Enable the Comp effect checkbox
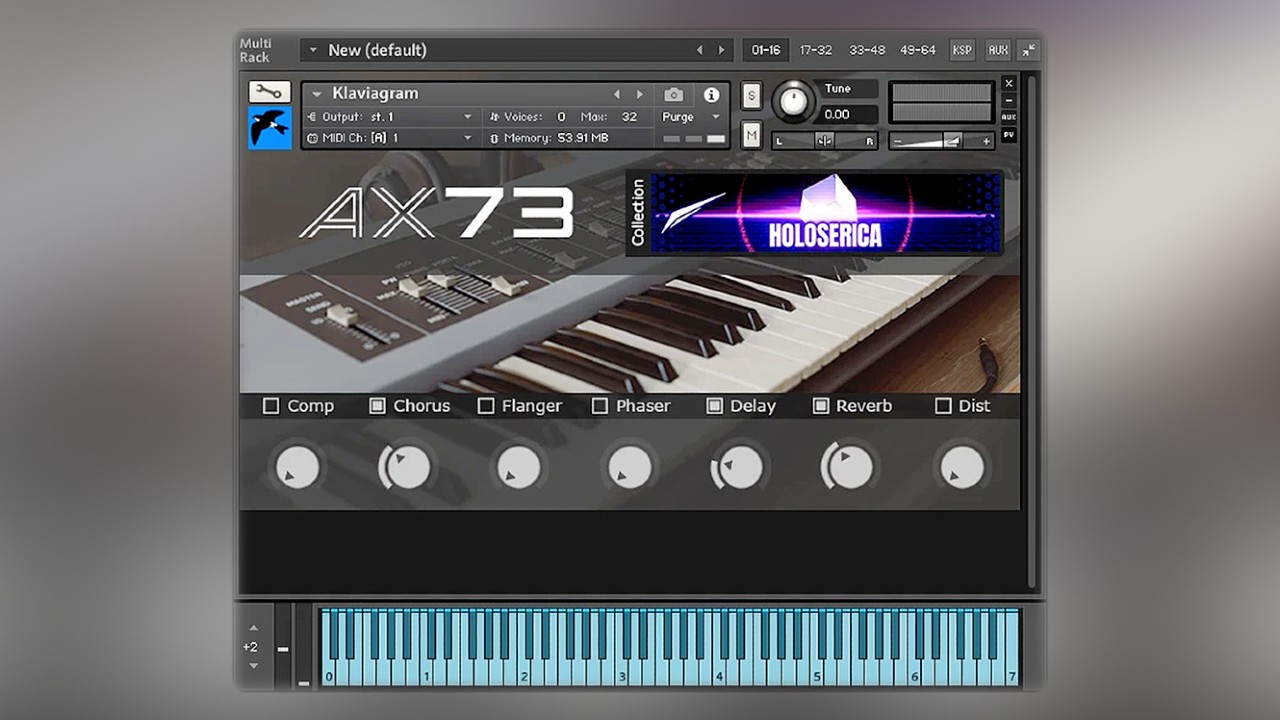Viewport: 1280px width, 720px height. click(x=271, y=406)
